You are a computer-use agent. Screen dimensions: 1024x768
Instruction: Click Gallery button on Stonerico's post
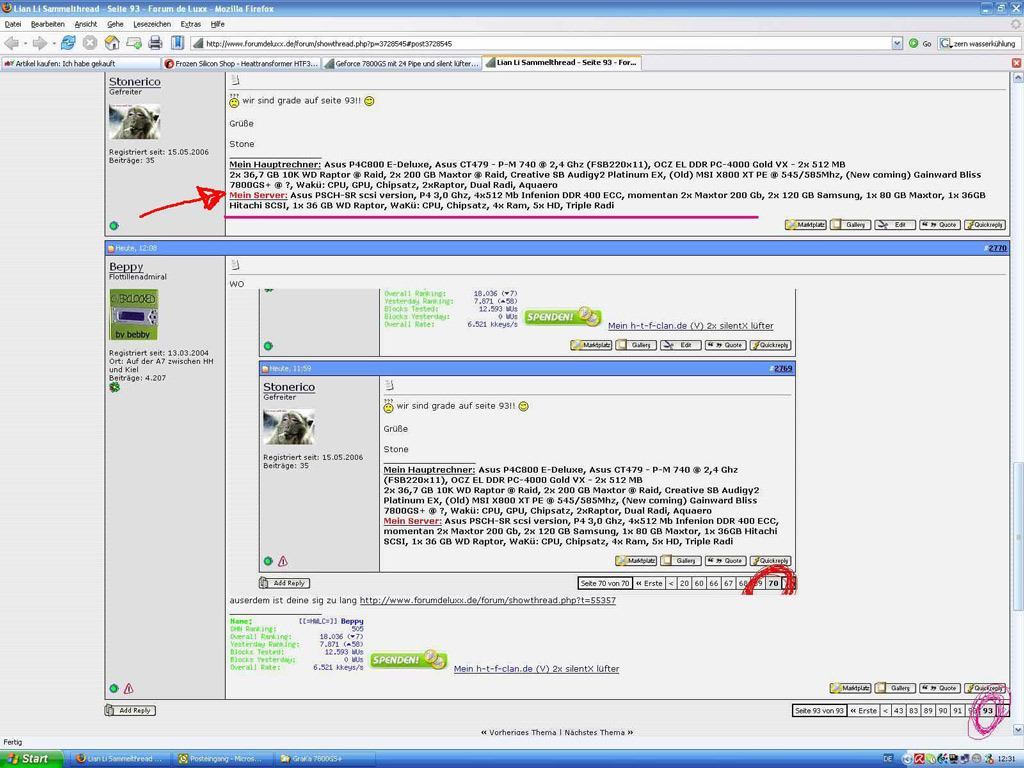850,225
